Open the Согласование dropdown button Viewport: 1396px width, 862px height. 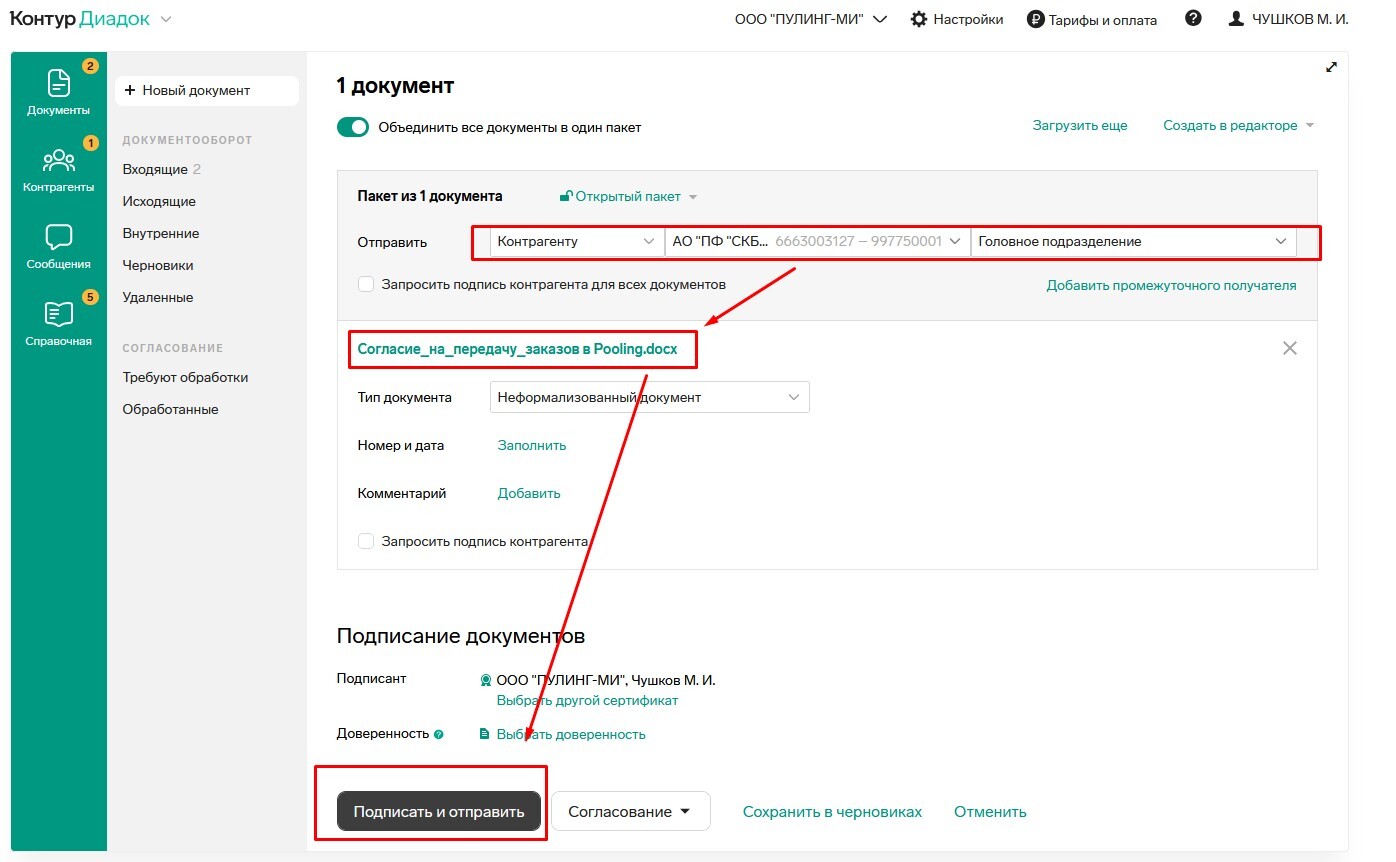tap(630, 812)
